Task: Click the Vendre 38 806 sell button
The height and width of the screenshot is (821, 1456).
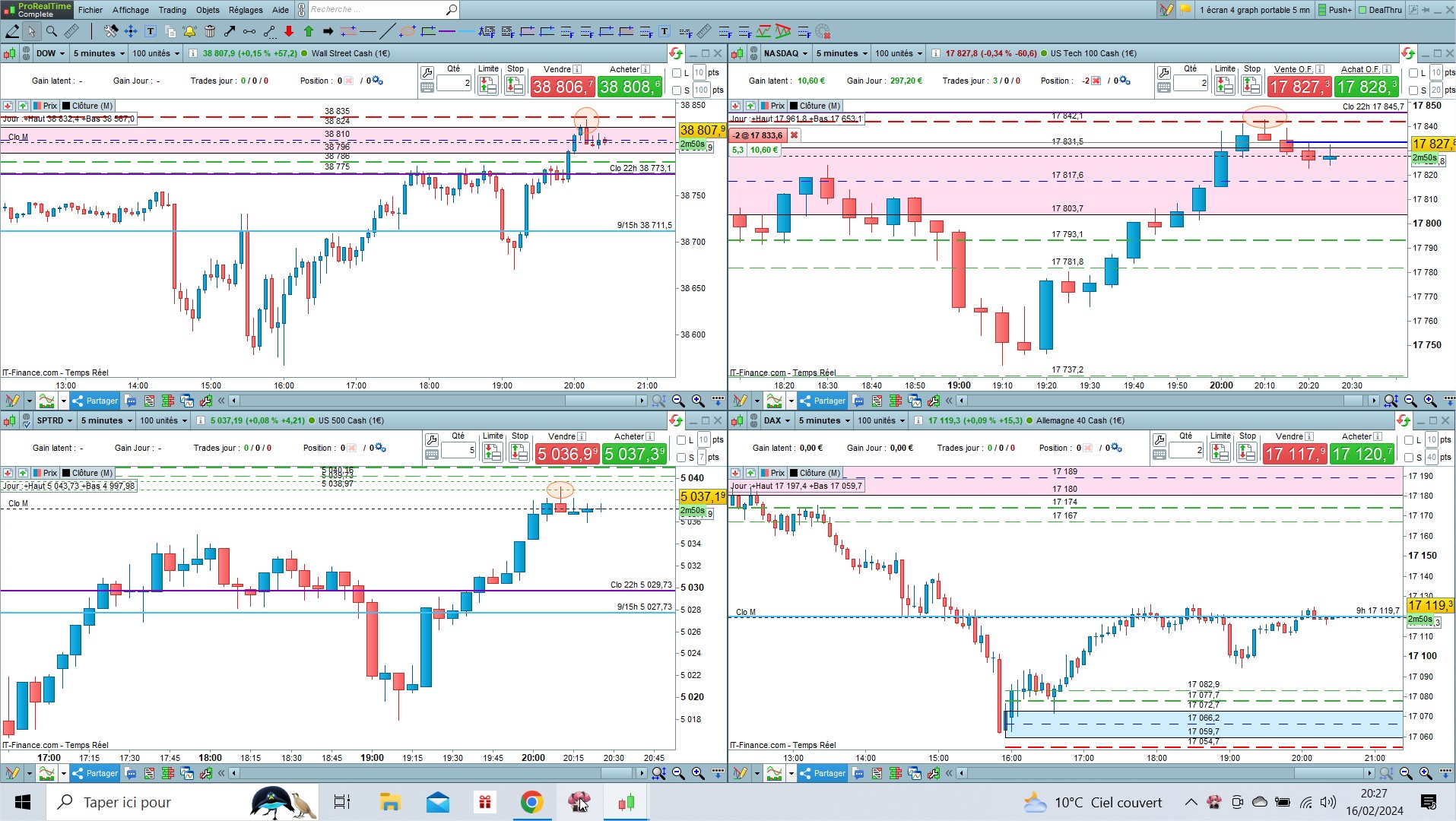Action: (562, 87)
